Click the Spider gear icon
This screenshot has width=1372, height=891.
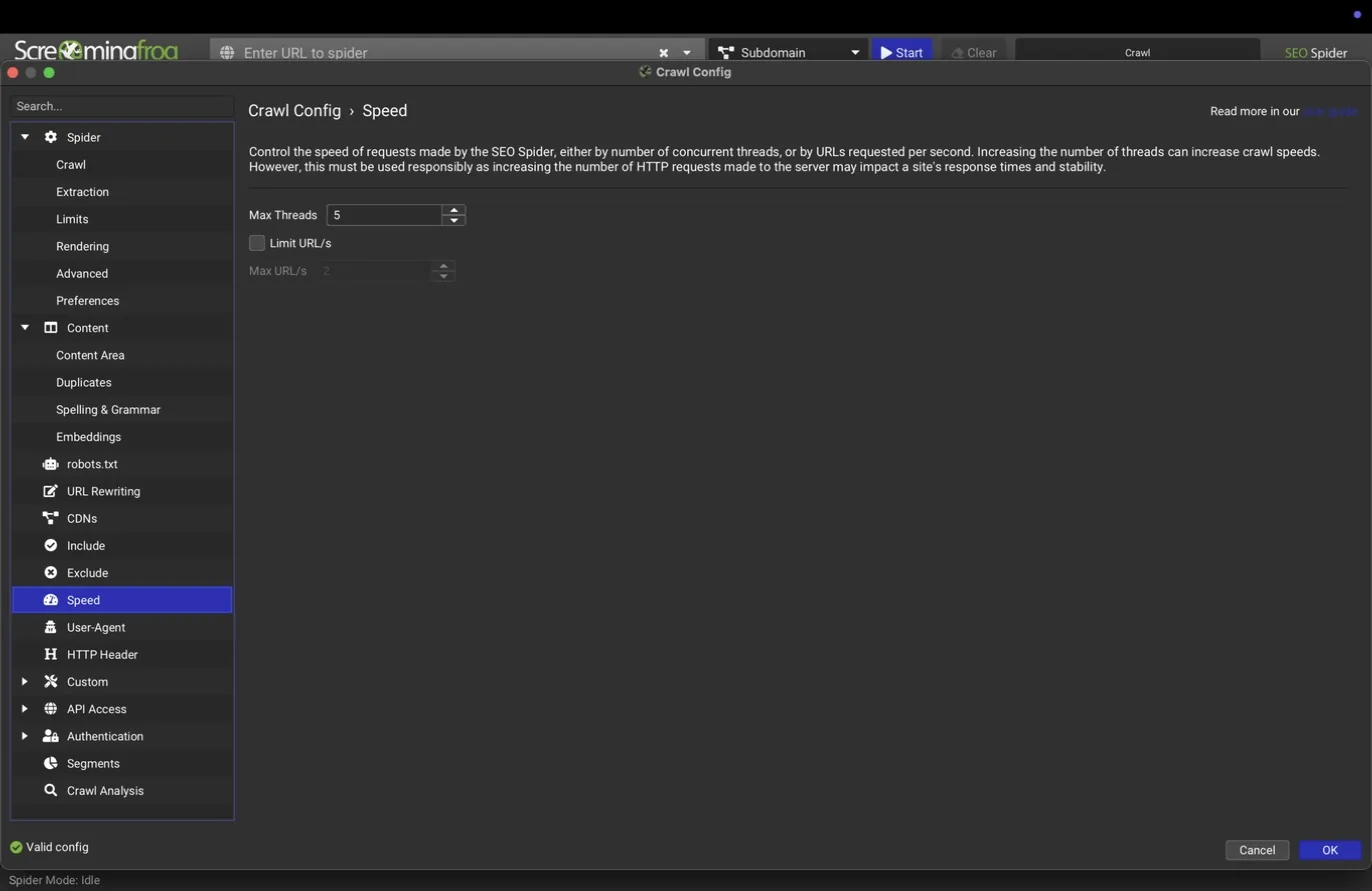[50, 137]
